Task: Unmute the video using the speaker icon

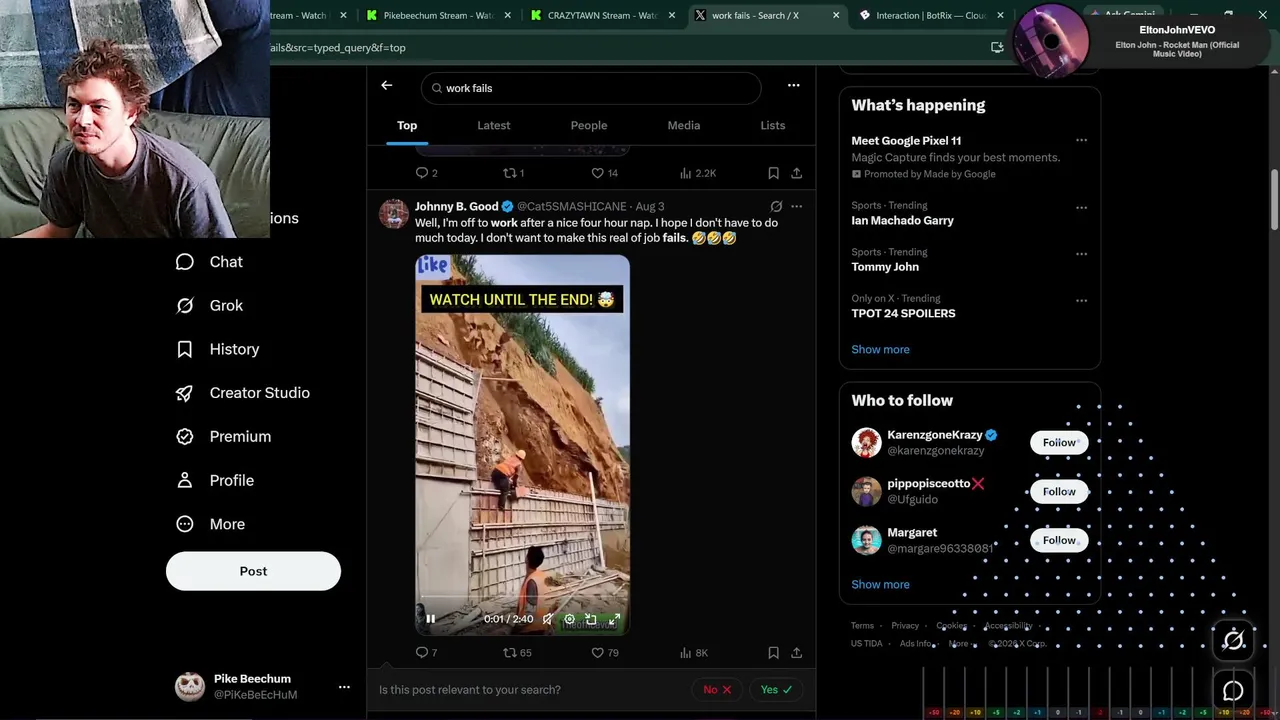Action: [548, 619]
